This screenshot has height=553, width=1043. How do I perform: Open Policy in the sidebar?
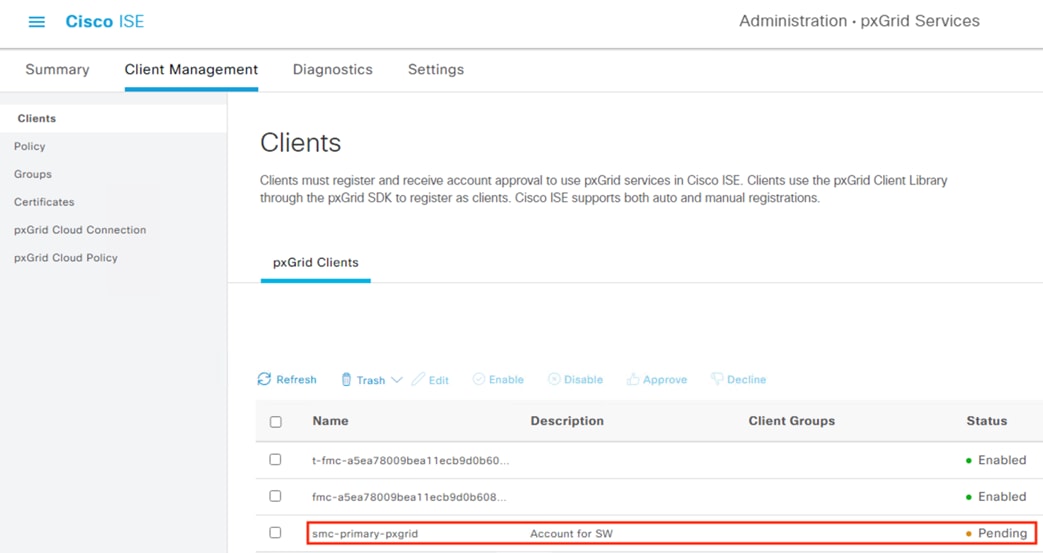29,146
